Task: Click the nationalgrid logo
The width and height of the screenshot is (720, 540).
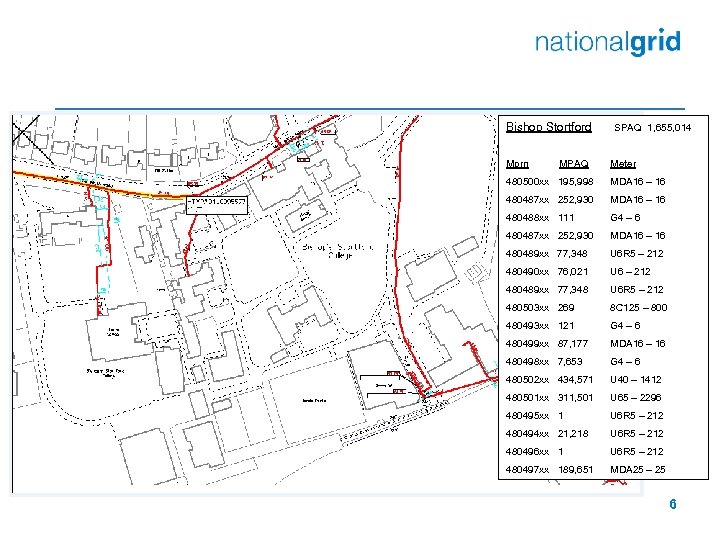Action: 608,42
